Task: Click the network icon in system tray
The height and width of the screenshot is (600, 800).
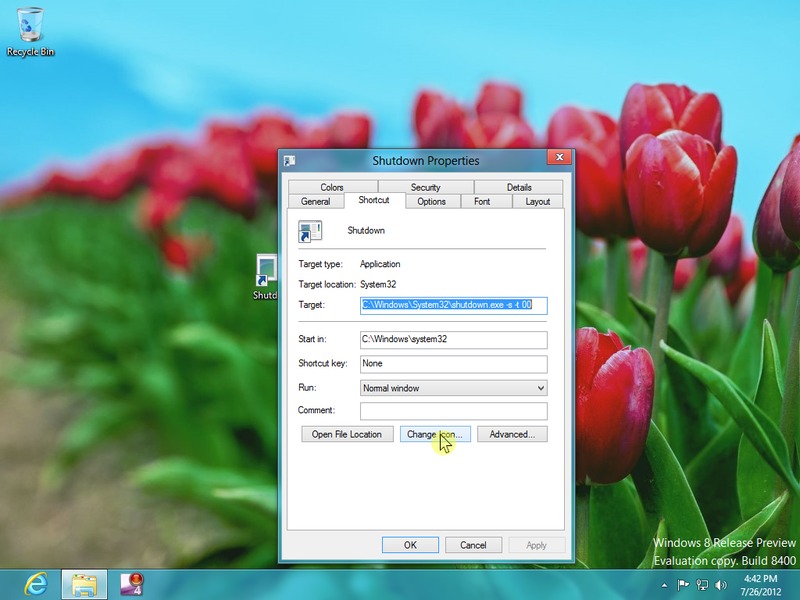Action: click(703, 585)
